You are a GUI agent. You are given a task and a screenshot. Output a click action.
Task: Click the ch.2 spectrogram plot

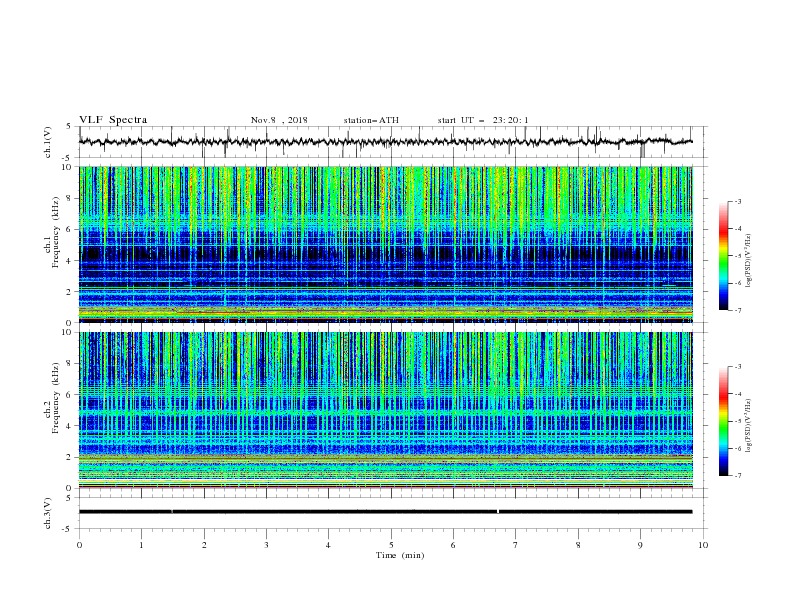click(x=386, y=410)
